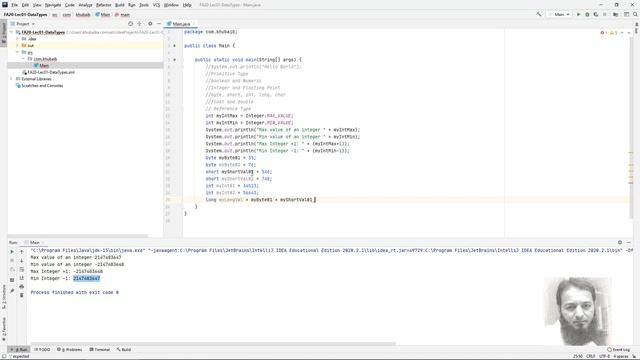Expand the out folder
The width and height of the screenshot is (640, 360).
coord(18,45)
